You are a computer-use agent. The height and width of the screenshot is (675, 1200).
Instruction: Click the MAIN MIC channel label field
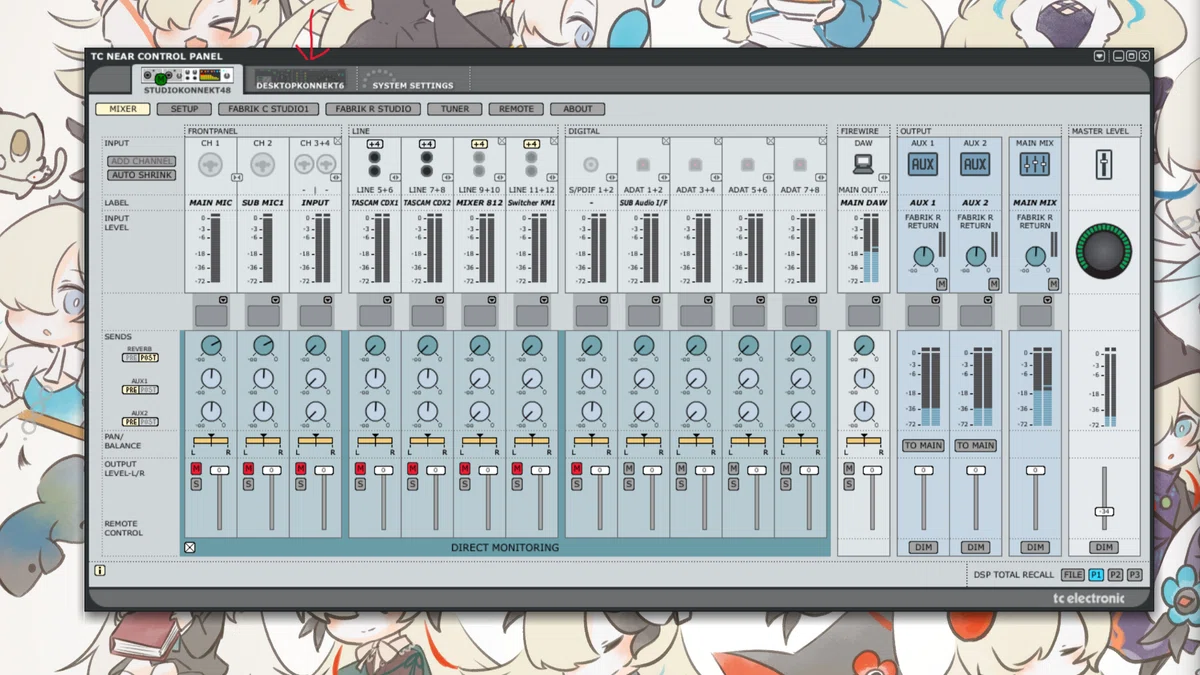click(x=210, y=202)
